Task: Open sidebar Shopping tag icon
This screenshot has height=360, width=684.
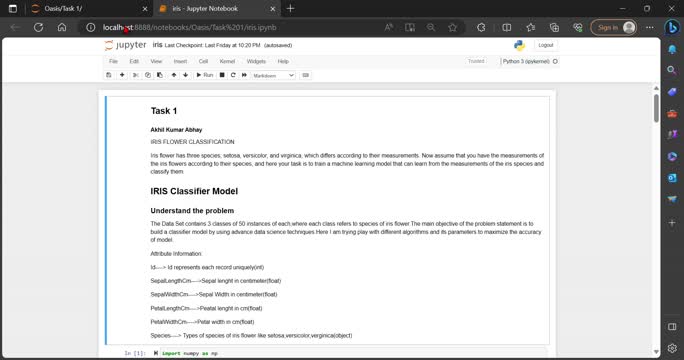Action: [x=672, y=92]
